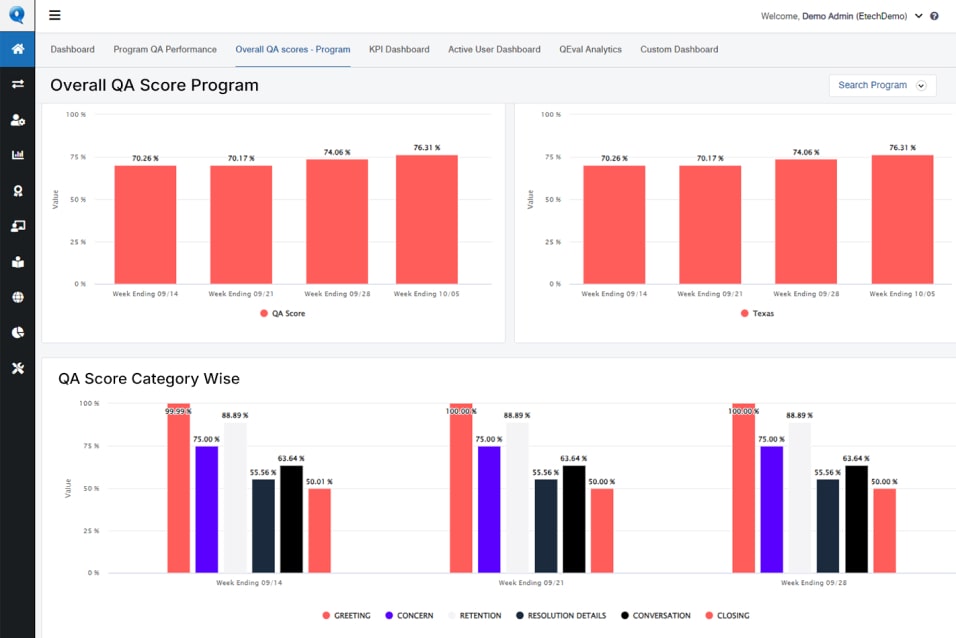956x638 pixels.
Task: Toggle the CONCERN legend entry
Action: coord(409,615)
